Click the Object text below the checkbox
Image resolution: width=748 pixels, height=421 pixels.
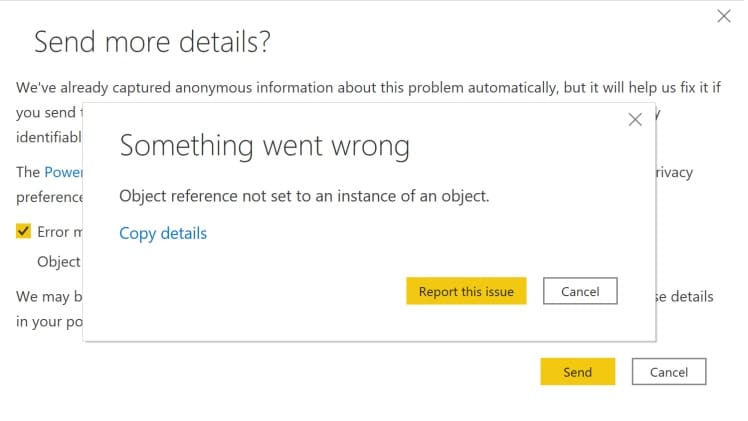[x=58, y=261]
